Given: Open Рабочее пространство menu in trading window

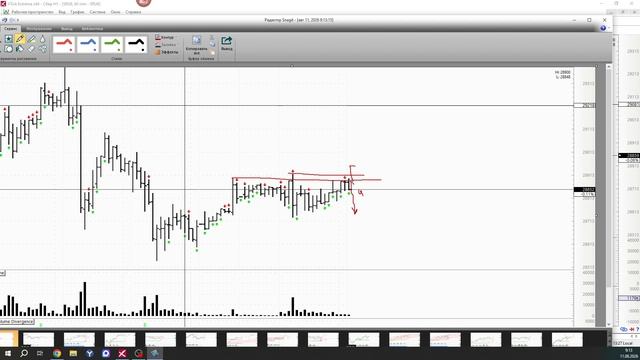Looking at the screenshot, I should click(32, 12).
